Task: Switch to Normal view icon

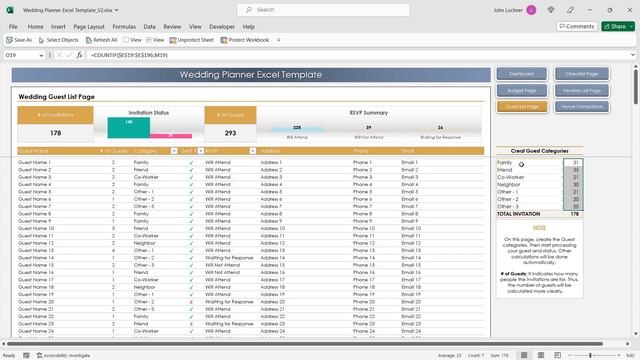Action: [524, 355]
